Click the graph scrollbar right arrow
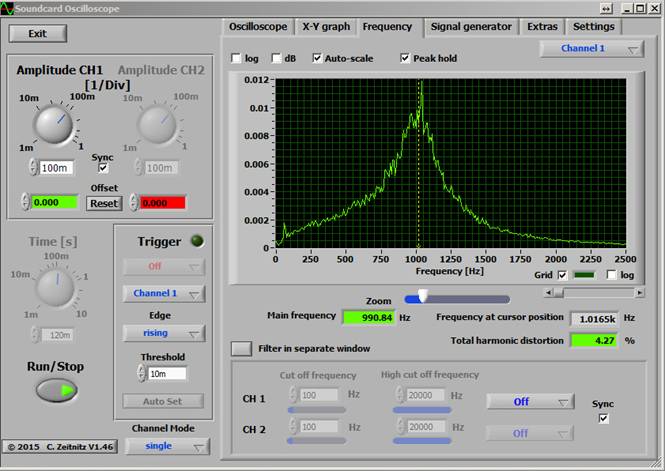The image size is (665, 471). tap(640, 292)
